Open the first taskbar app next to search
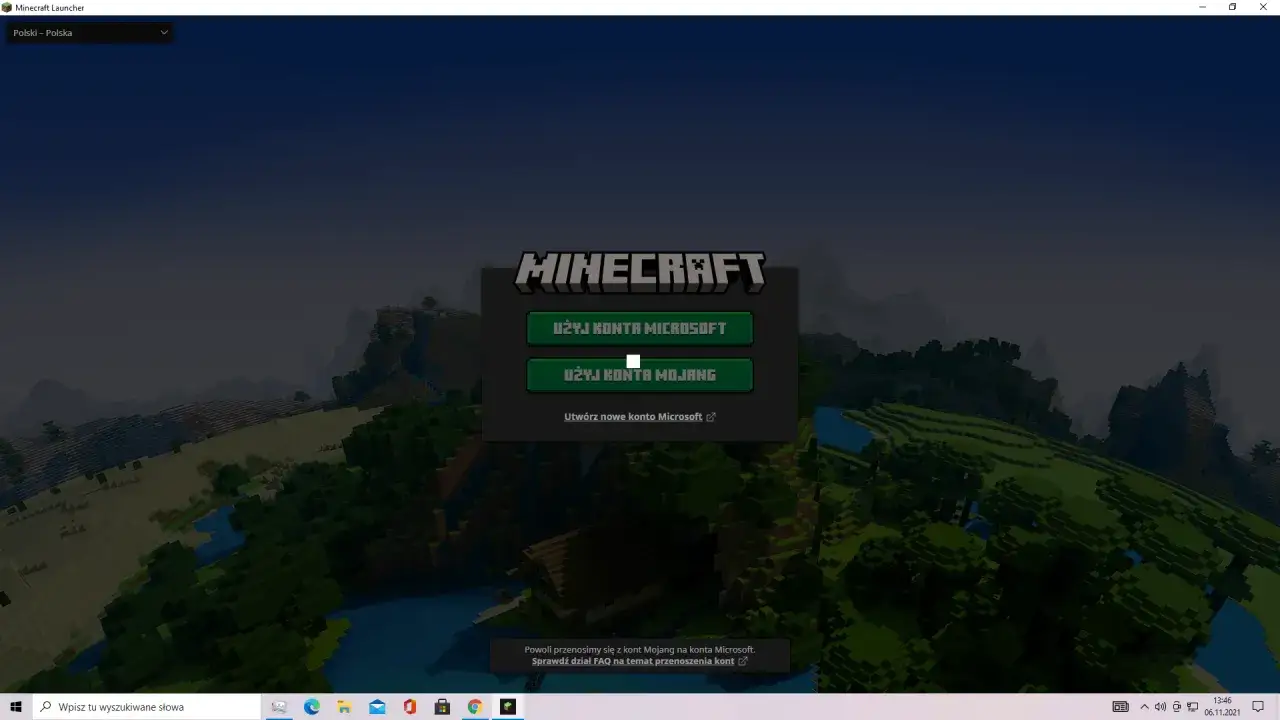Screen dimensions: 1280x720 pyautogui.click(x=279, y=707)
